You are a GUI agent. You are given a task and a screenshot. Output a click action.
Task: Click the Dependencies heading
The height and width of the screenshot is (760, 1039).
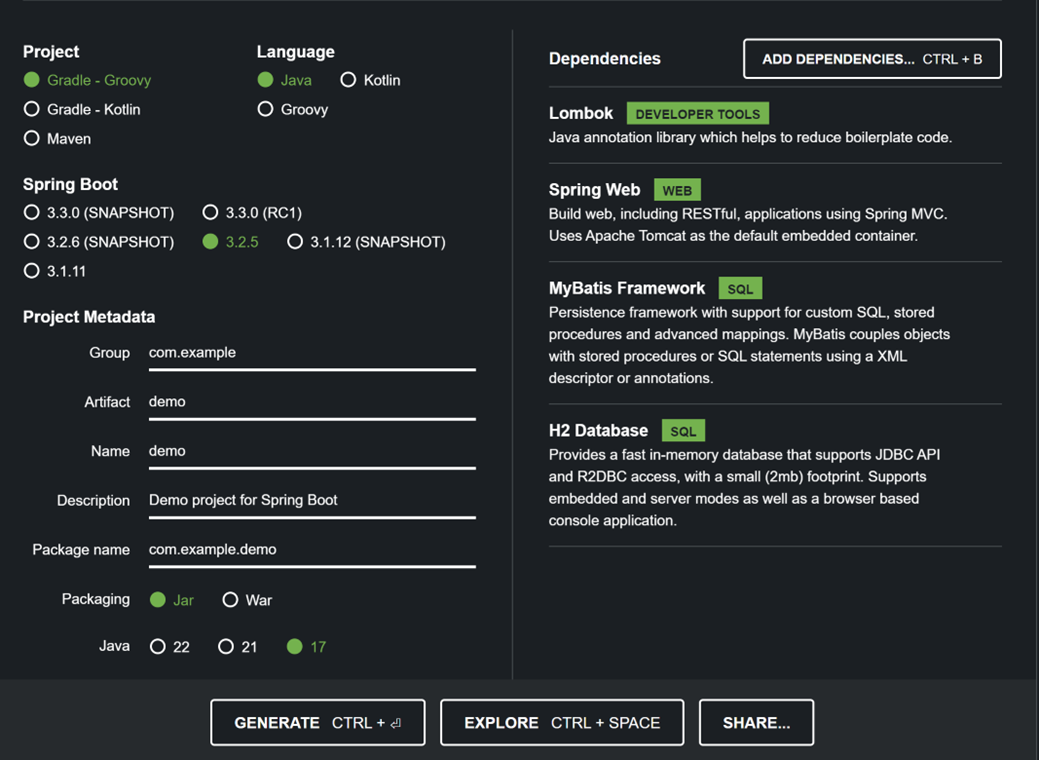pyautogui.click(x=604, y=59)
